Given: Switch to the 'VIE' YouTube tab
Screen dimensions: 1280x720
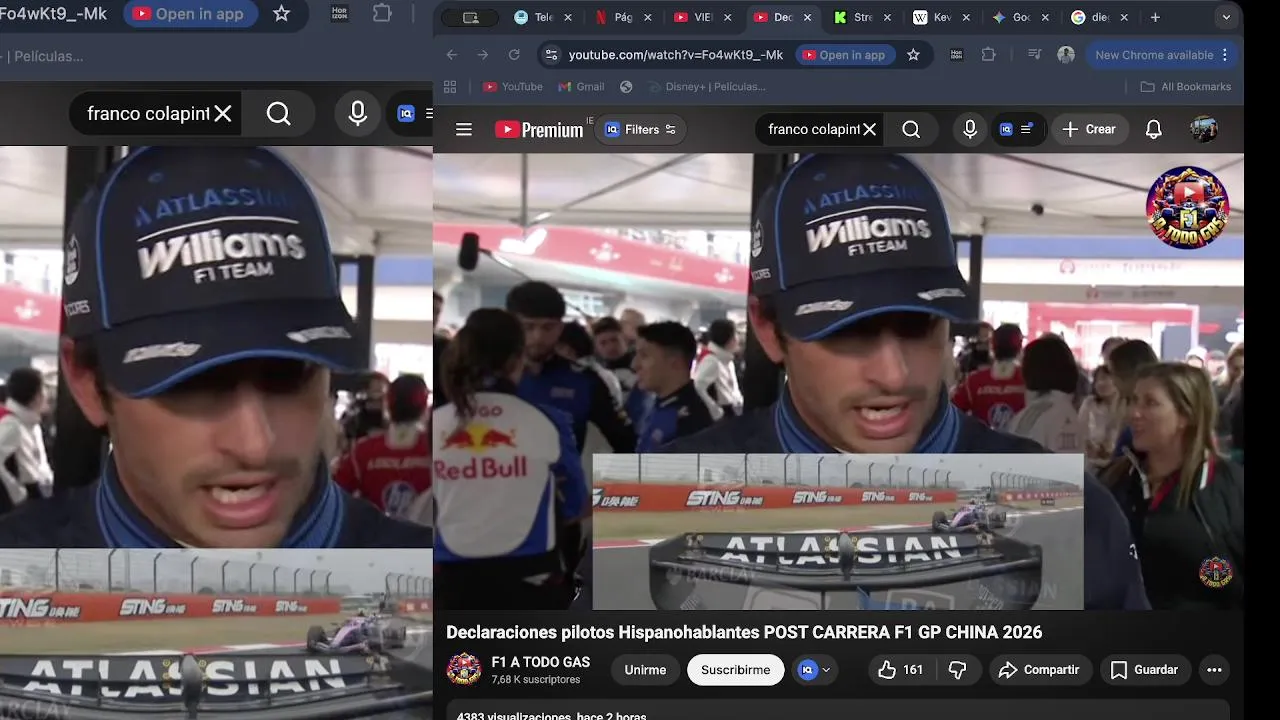Looking at the screenshot, I should point(696,18).
